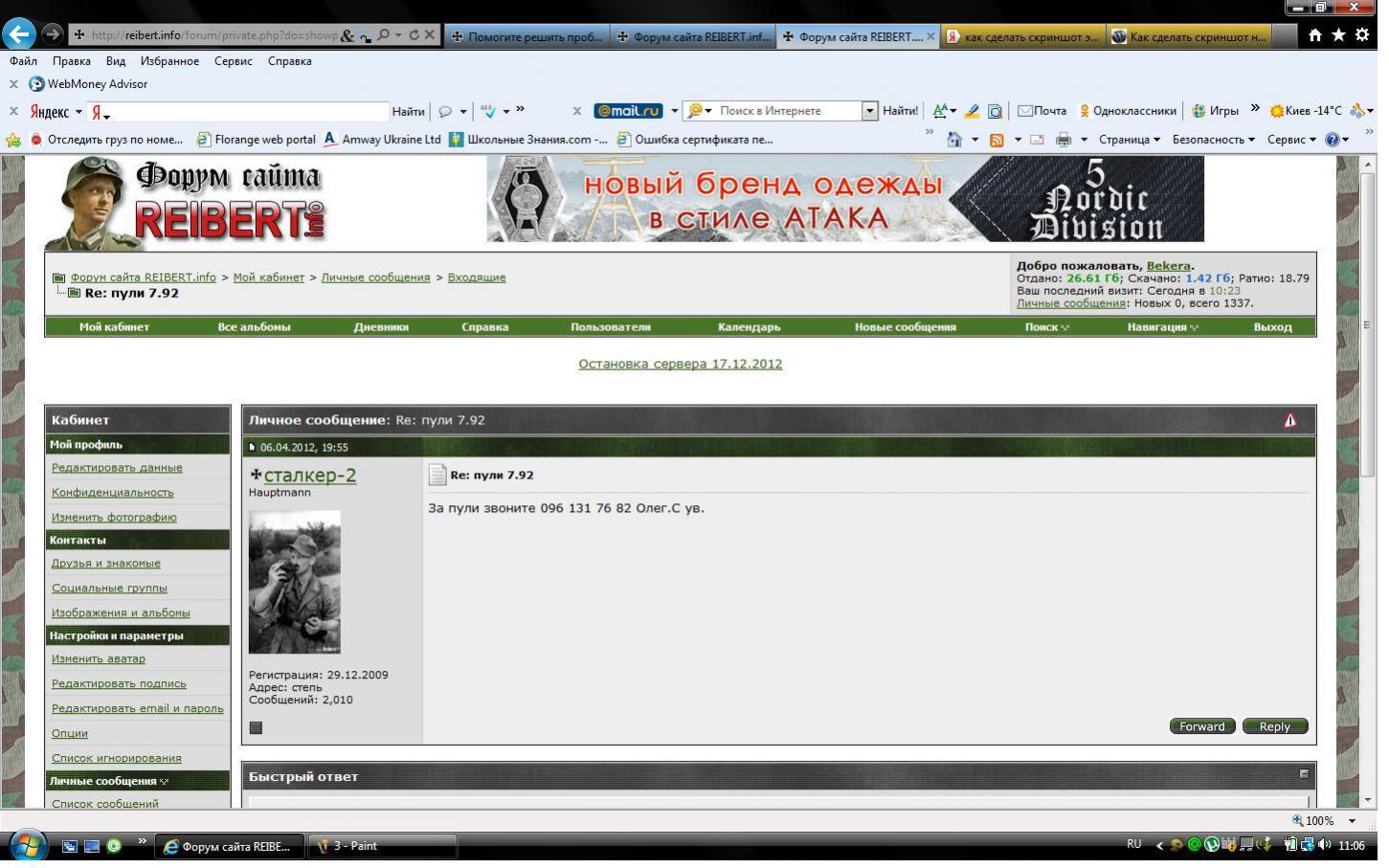Viewport: 1389px width, 868px height.
Task: Click the Mail.ru highlighter pen icon
Action: pos(973,111)
